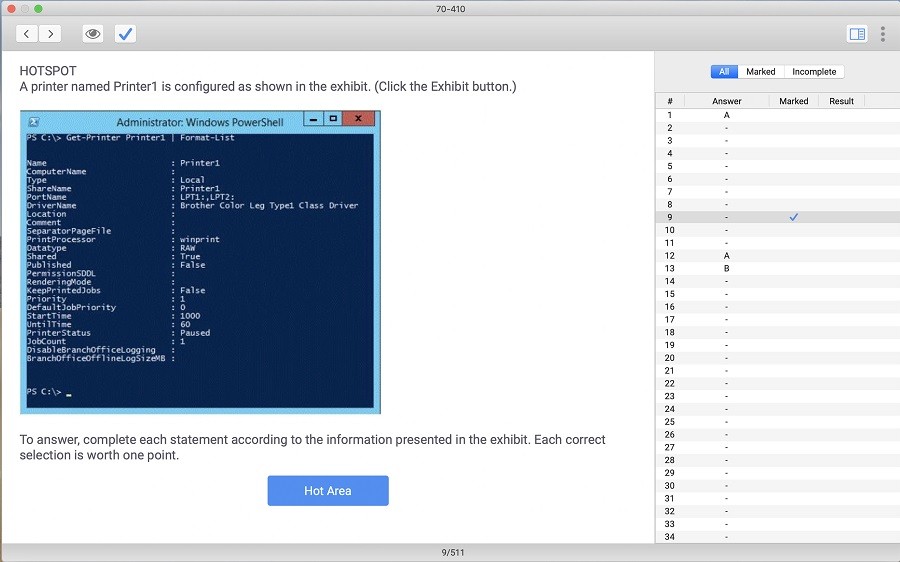Open the three-dot more options menu
This screenshot has height=562, width=900.
pyautogui.click(x=883, y=34)
